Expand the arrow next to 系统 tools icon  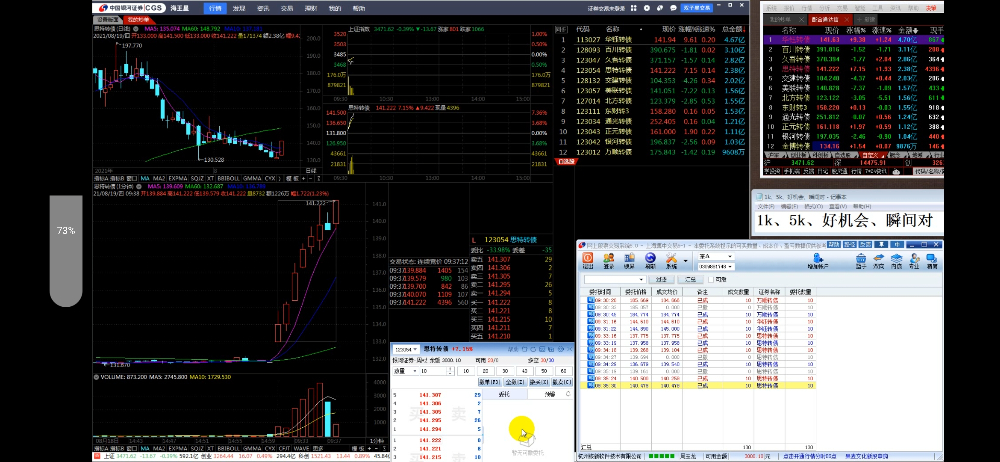pos(686,261)
